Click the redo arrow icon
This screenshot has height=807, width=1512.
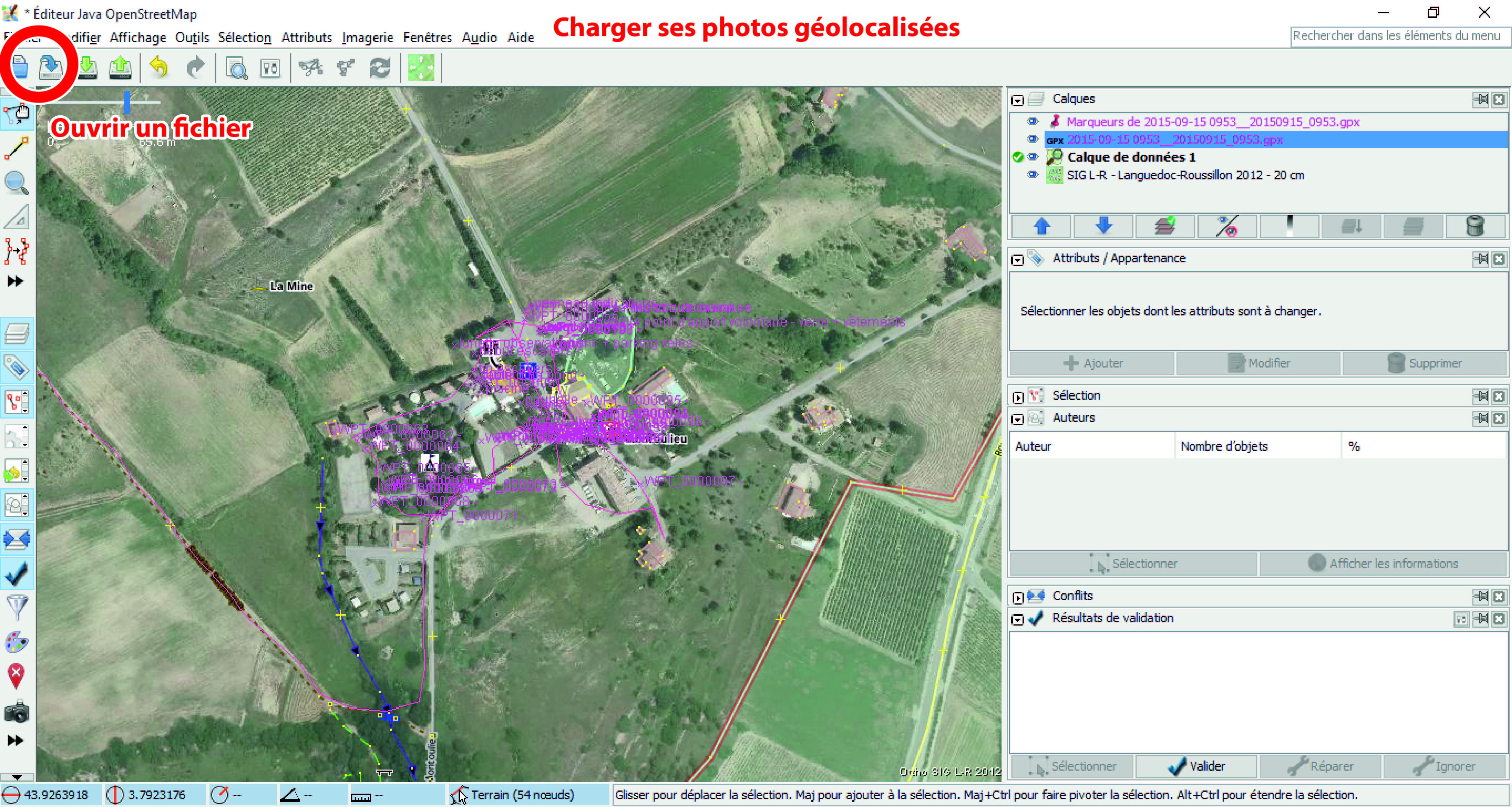click(195, 68)
